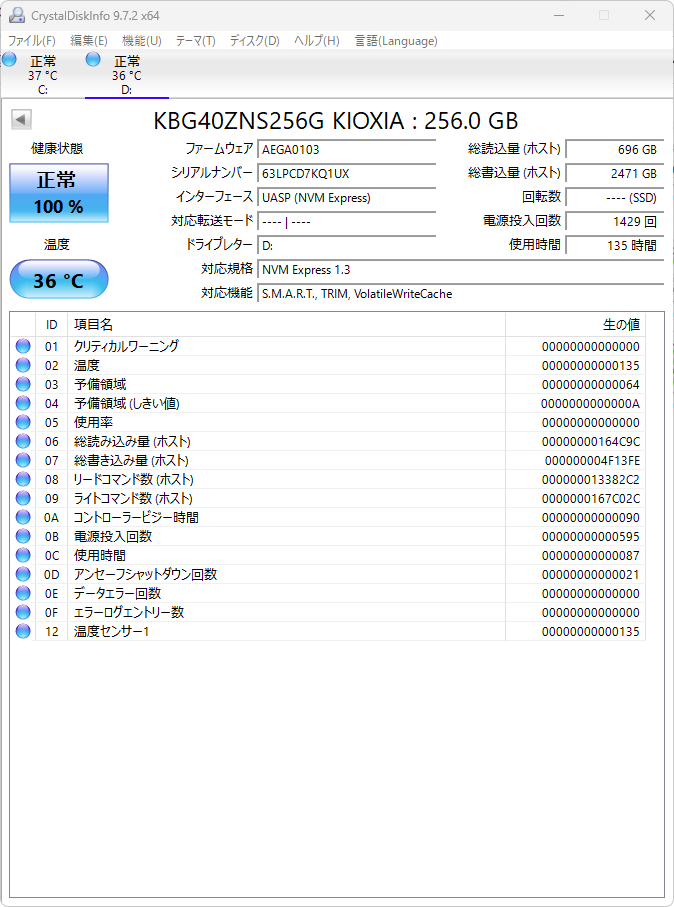Click status orb for 予備領域 (しきい値) row
The width and height of the screenshot is (674, 907).
(x=23, y=403)
